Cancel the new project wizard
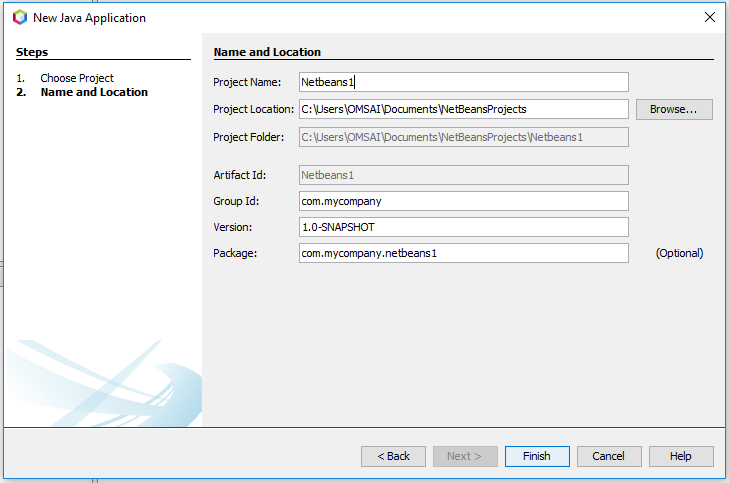729x483 pixels. tap(608, 456)
